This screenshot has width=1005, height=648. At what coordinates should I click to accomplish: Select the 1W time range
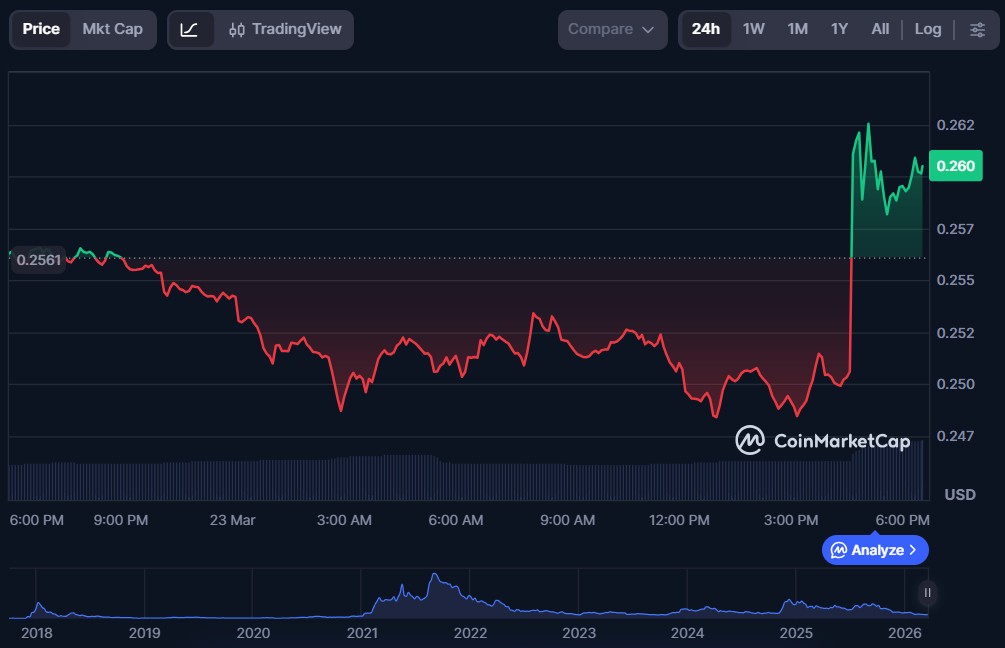tap(753, 30)
